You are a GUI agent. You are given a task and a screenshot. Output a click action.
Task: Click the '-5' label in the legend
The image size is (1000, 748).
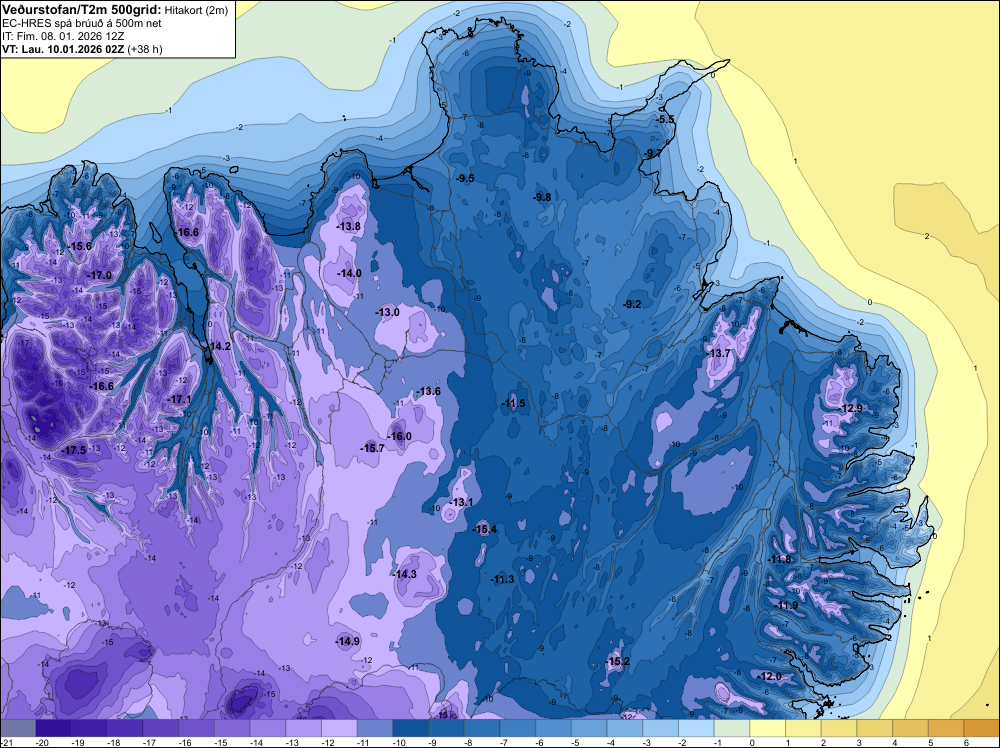tap(575, 743)
